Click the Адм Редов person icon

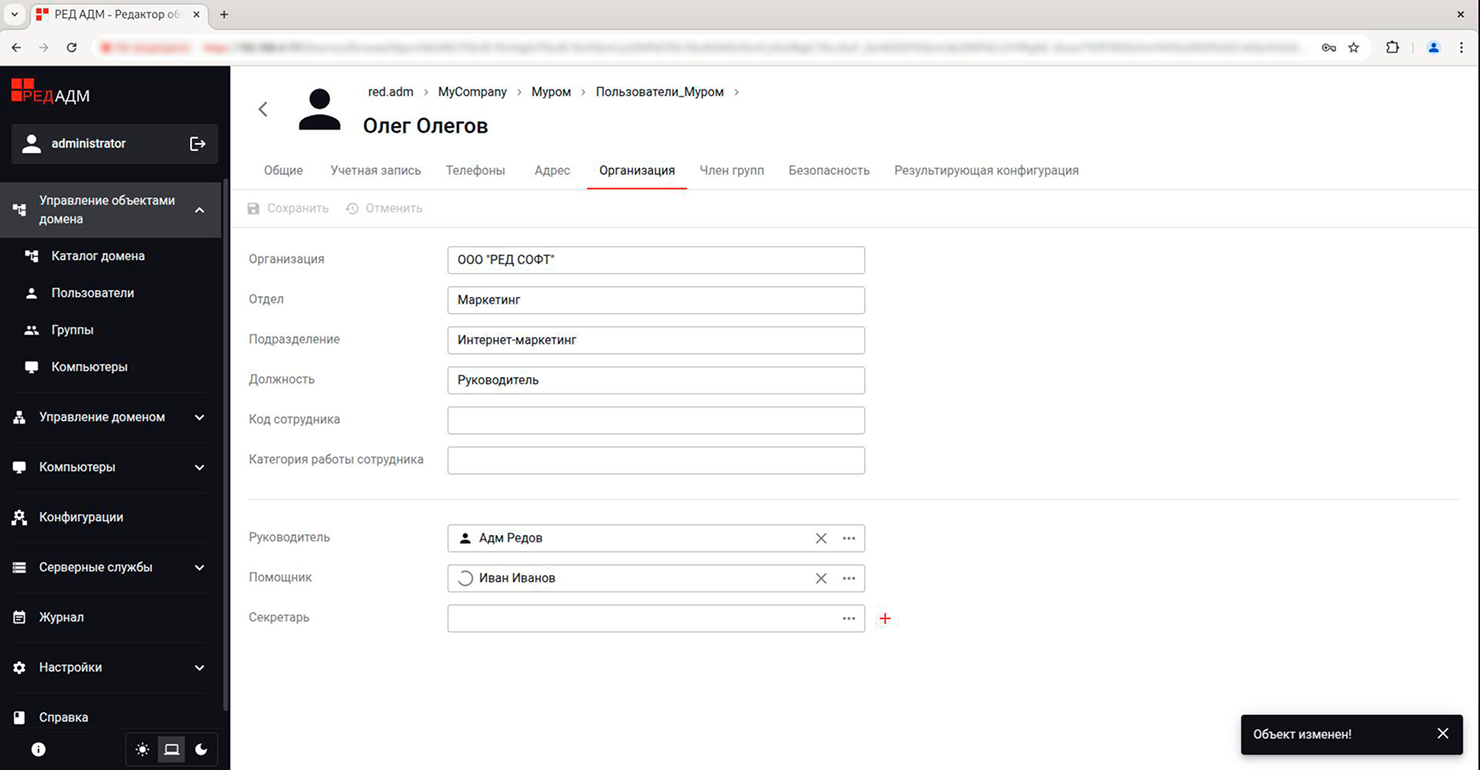tap(465, 538)
